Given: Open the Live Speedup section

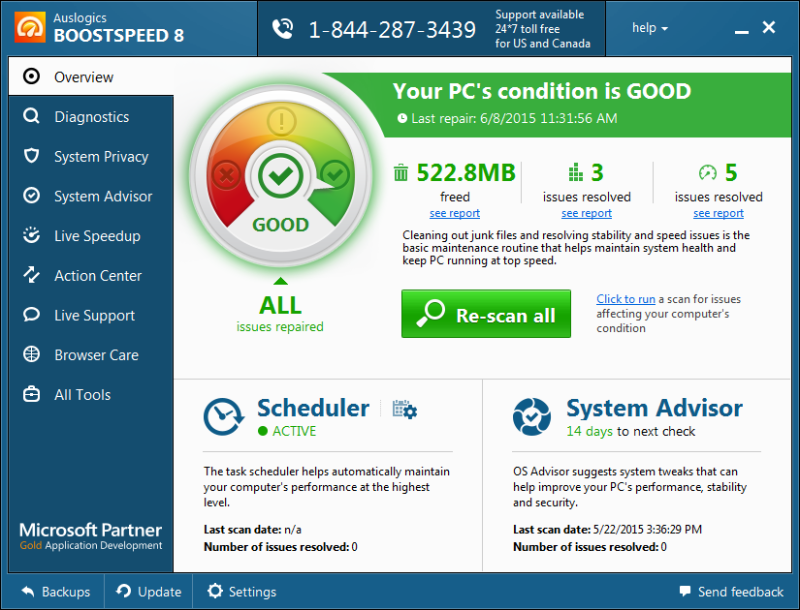Looking at the screenshot, I should click(30, 236).
